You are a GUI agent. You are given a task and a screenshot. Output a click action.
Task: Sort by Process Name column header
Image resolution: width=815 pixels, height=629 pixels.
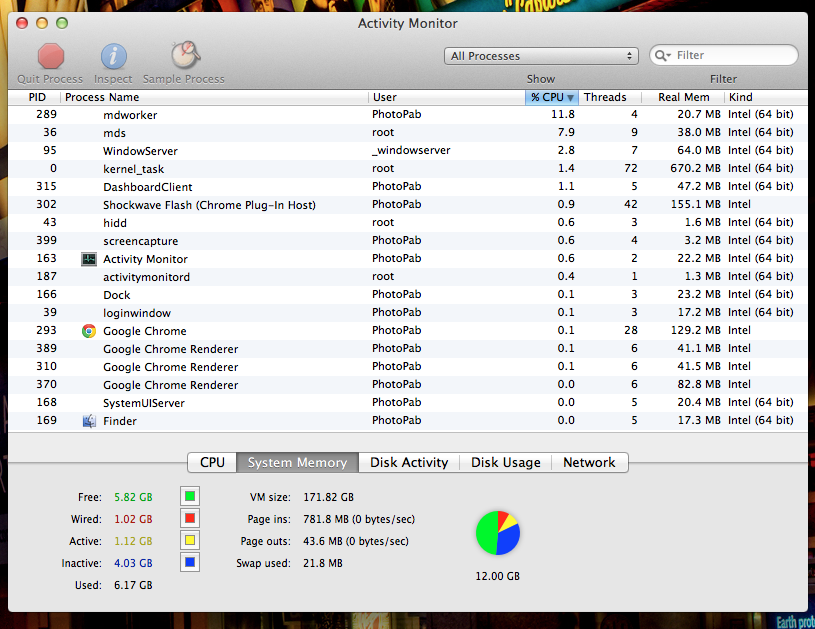(214, 97)
